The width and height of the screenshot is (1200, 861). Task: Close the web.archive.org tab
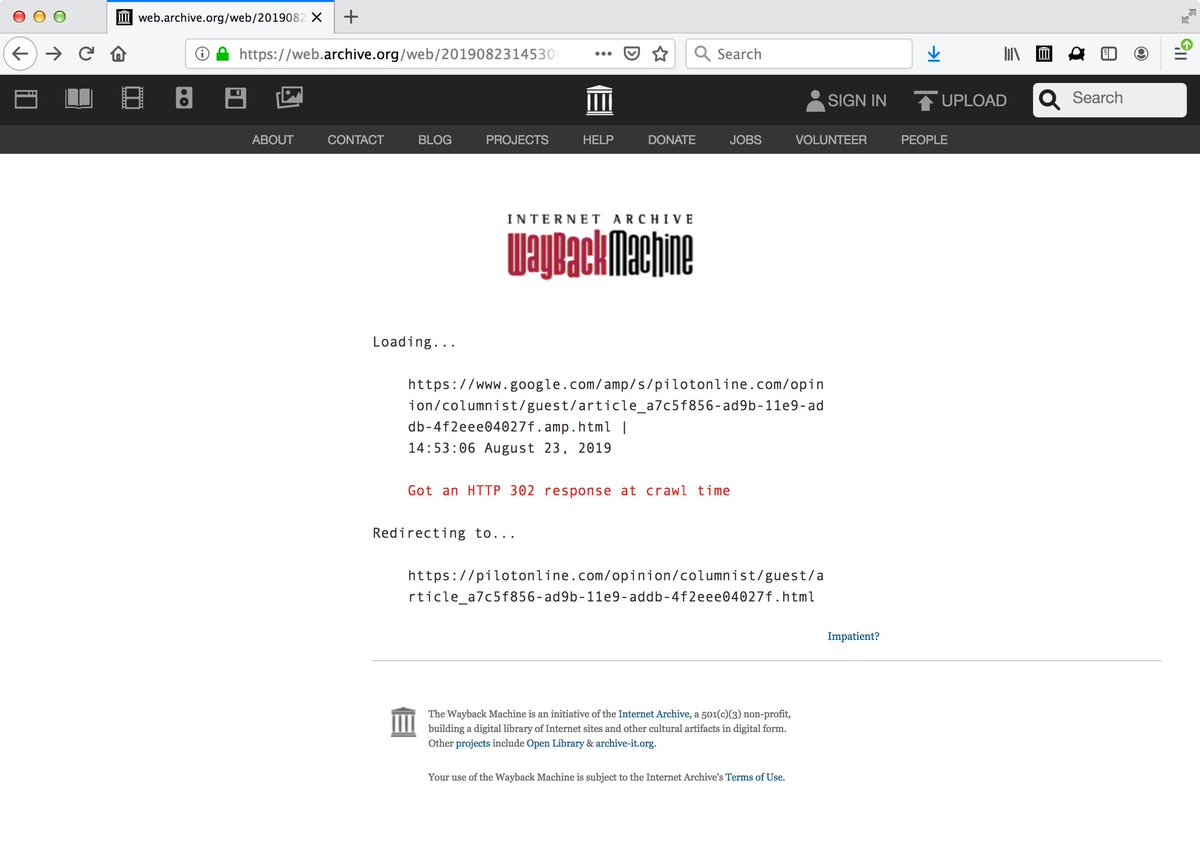point(316,17)
